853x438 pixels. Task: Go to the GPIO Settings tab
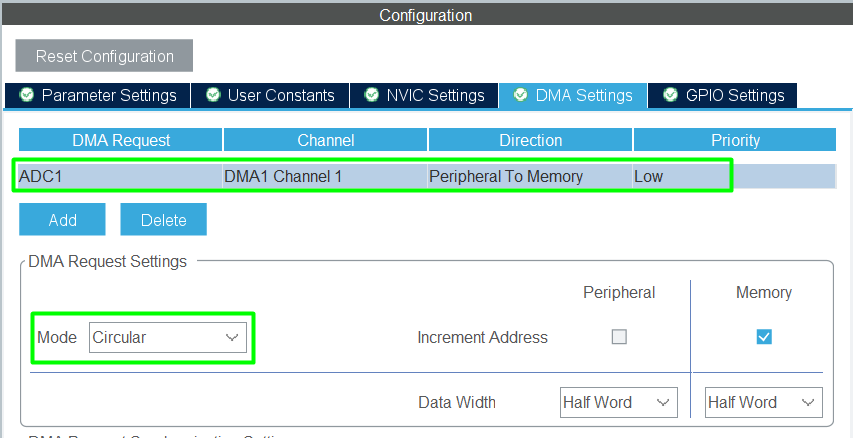pos(722,95)
